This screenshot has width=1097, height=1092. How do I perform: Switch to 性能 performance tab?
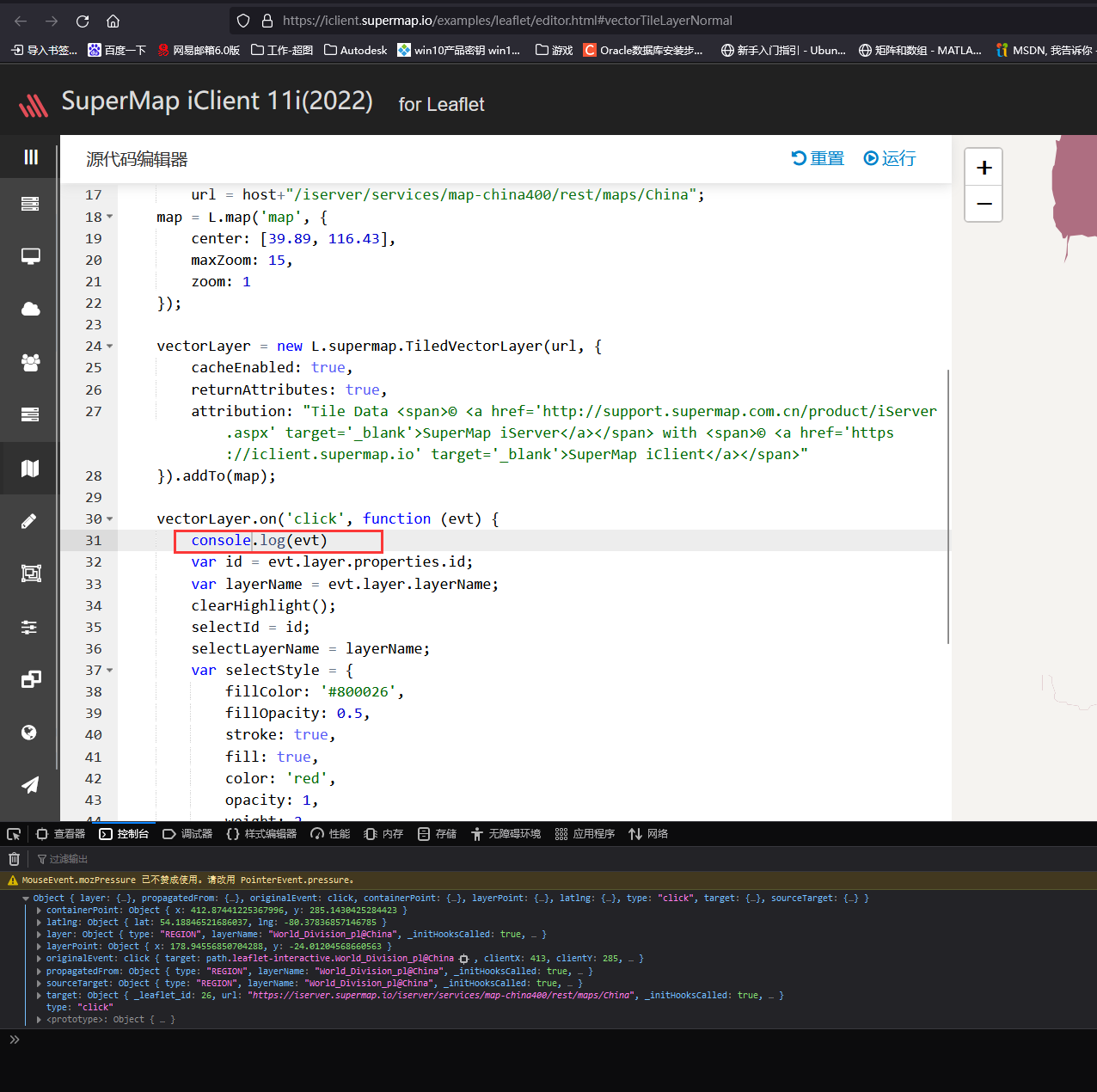click(330, 834)
